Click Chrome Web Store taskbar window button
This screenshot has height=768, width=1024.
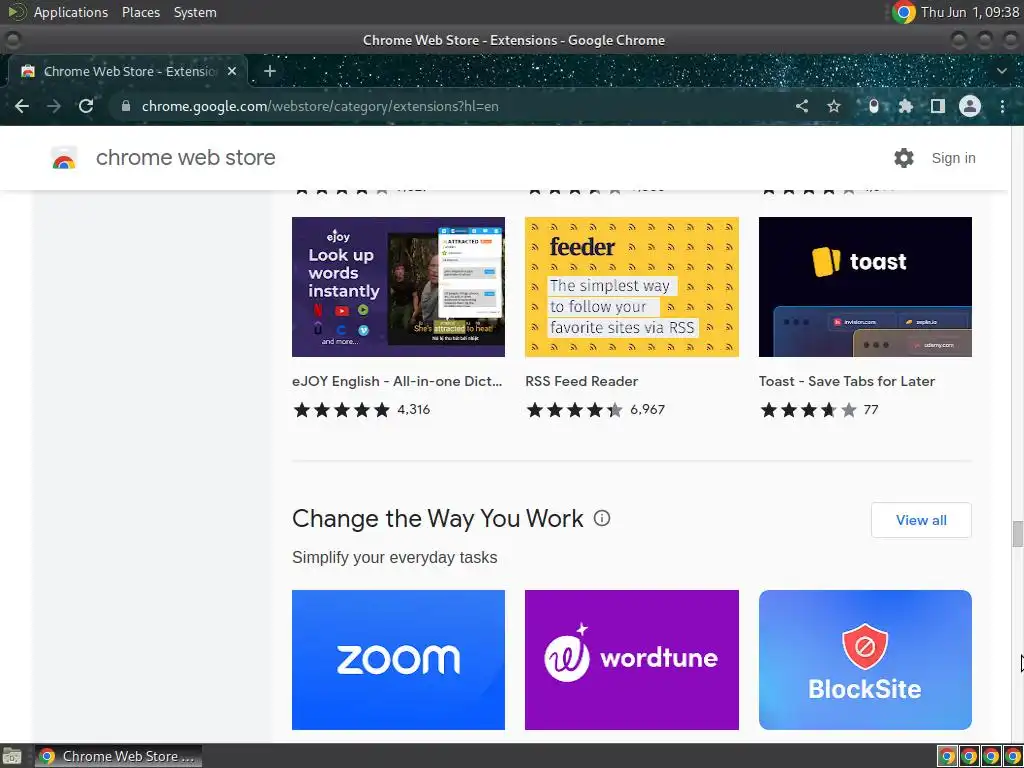point(118,756)
